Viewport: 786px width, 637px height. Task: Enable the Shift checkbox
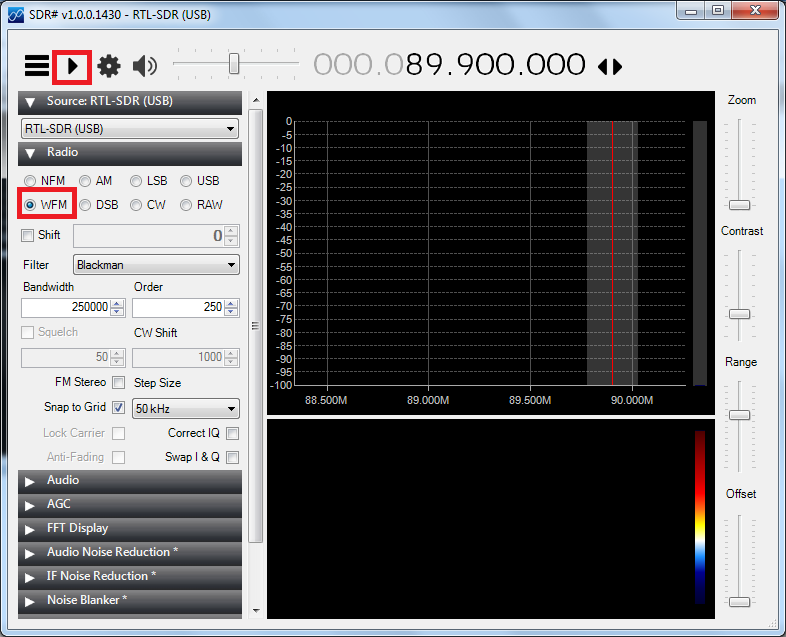coord(28,235)
